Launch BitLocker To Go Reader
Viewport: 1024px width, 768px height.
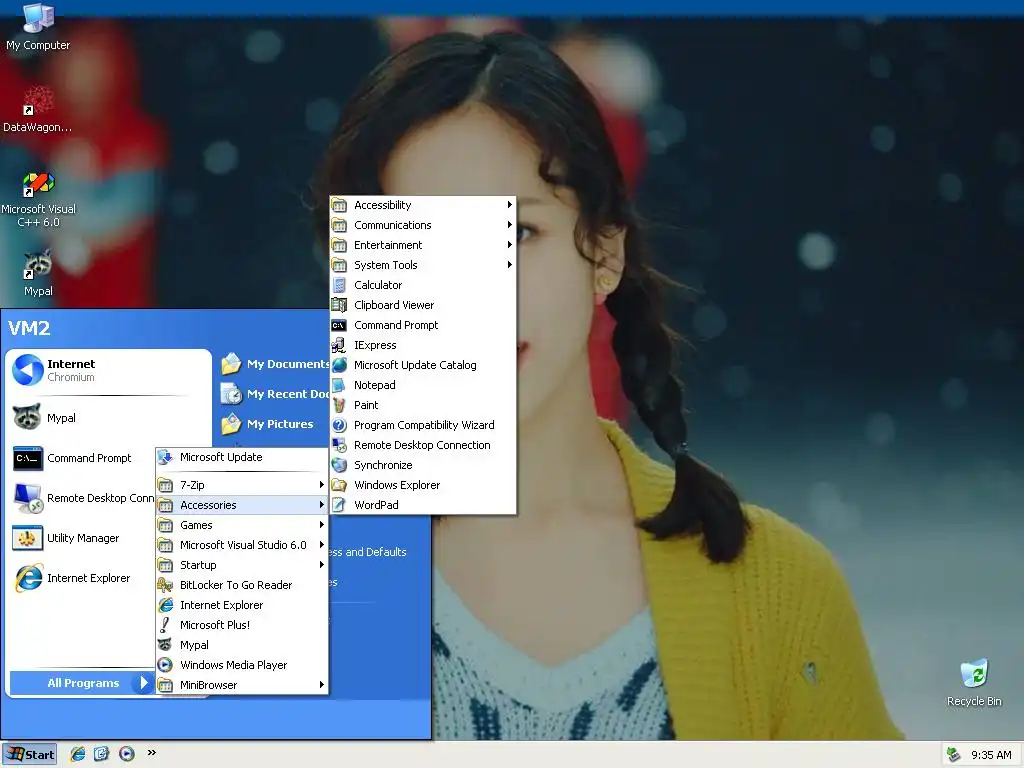(242, 585)
